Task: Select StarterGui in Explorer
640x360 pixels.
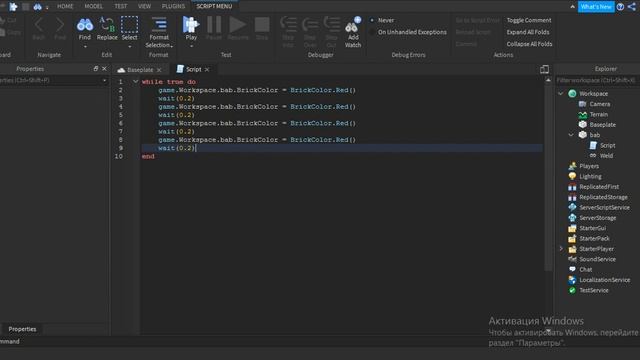Action: click(592, 228)
